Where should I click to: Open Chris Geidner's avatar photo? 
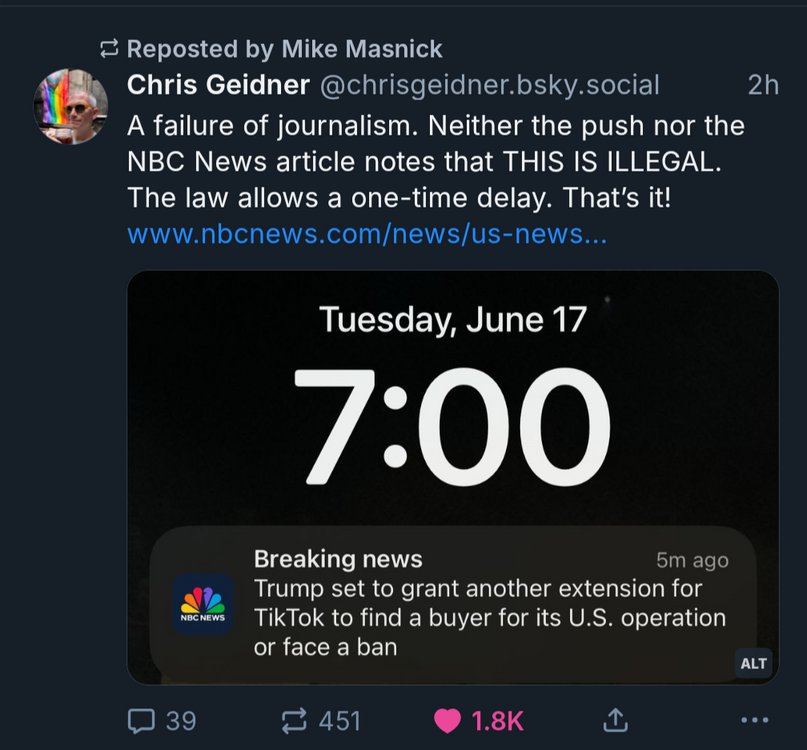(71, 107)
